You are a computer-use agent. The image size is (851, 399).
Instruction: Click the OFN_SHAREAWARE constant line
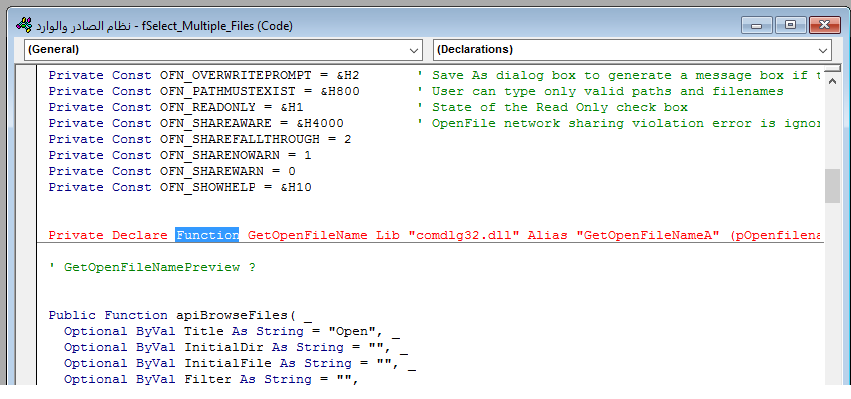click(196, 123)
